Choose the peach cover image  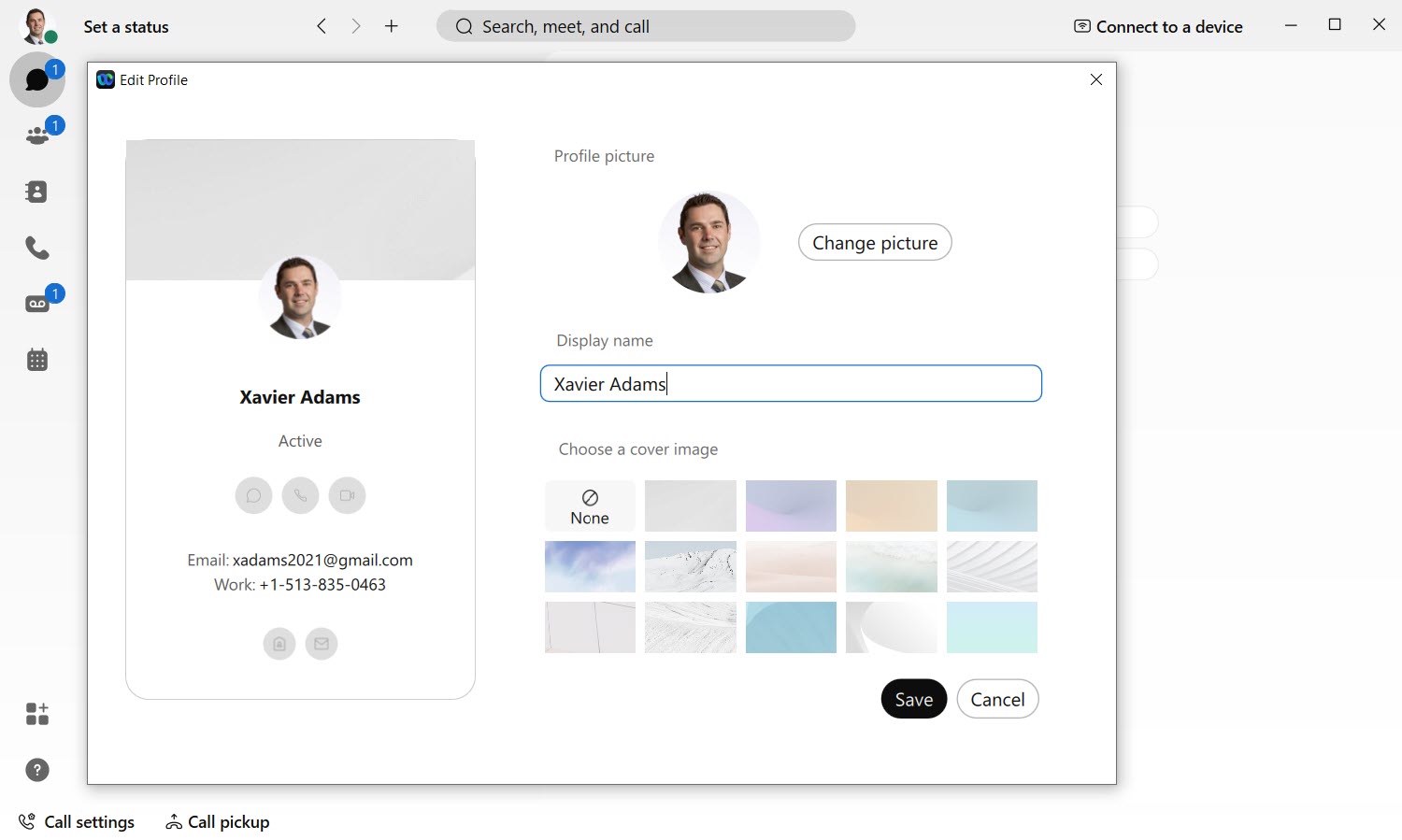(x=892, y=506)
